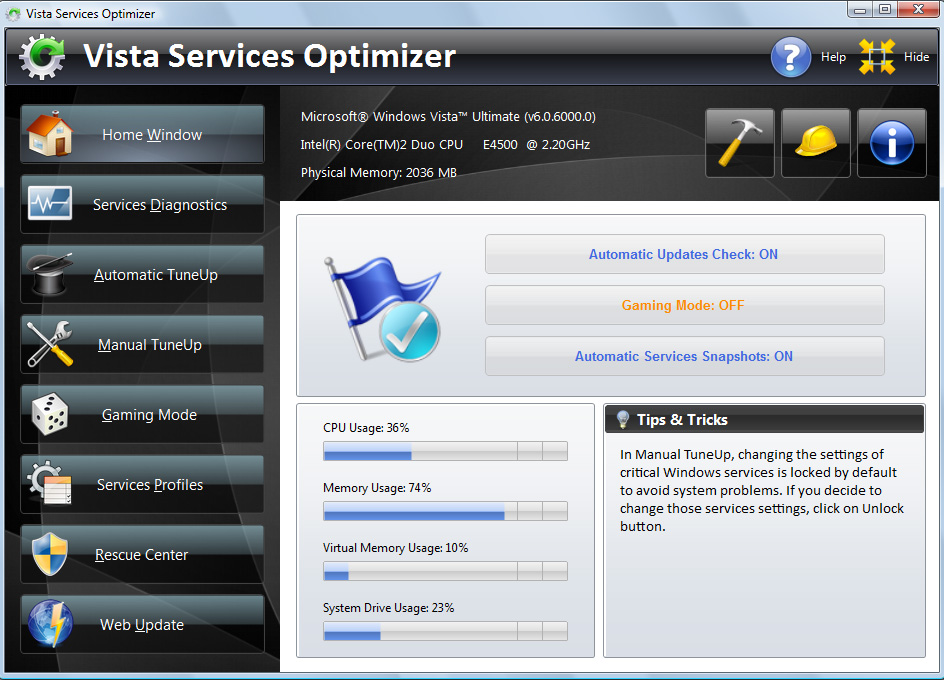The image size is (944, 680).
Task: Click the house icon for Home Window
Action: [50, 134]
